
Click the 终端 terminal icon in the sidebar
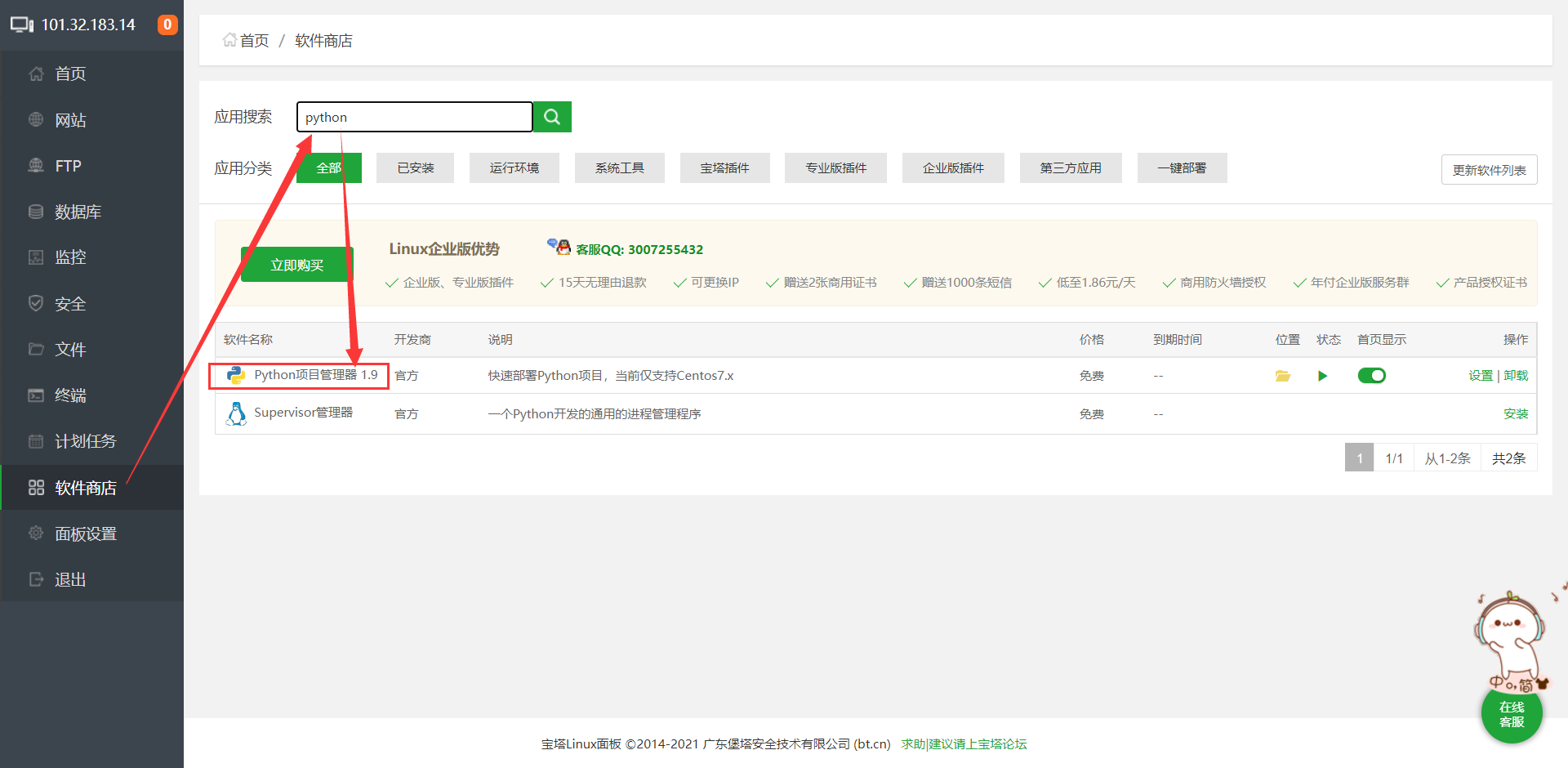(36, 395)
